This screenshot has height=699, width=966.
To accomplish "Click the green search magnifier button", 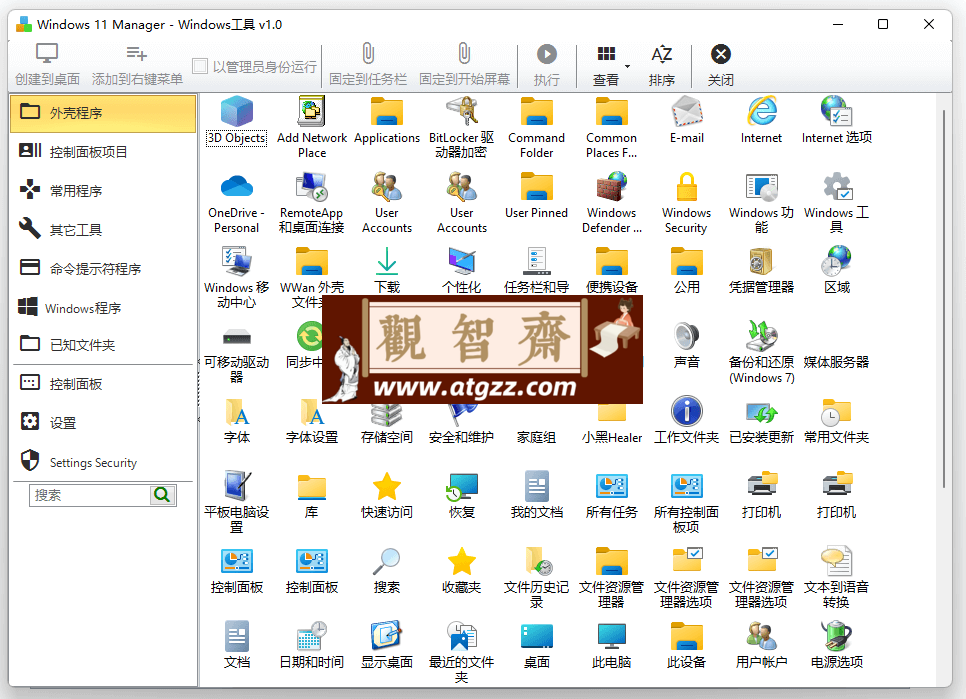I will pyautogui.click(x=163, y=495).
